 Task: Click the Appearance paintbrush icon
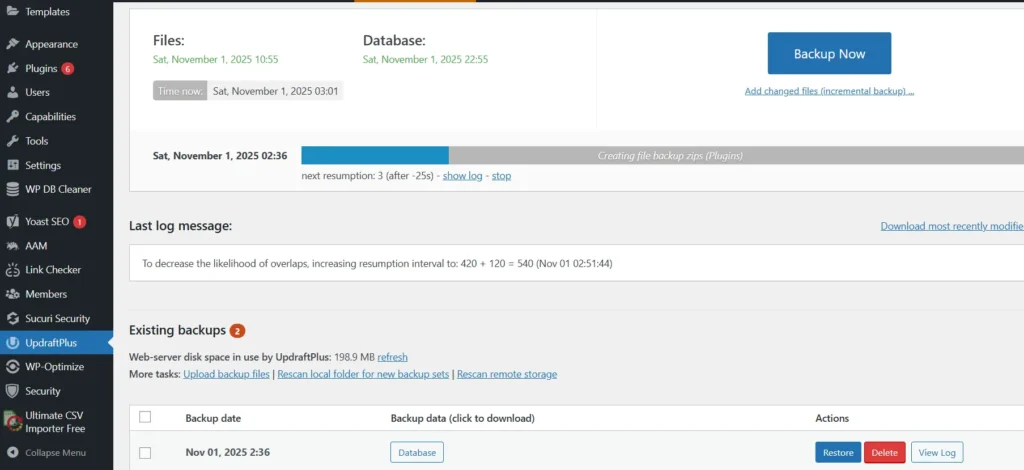(12, 44)
